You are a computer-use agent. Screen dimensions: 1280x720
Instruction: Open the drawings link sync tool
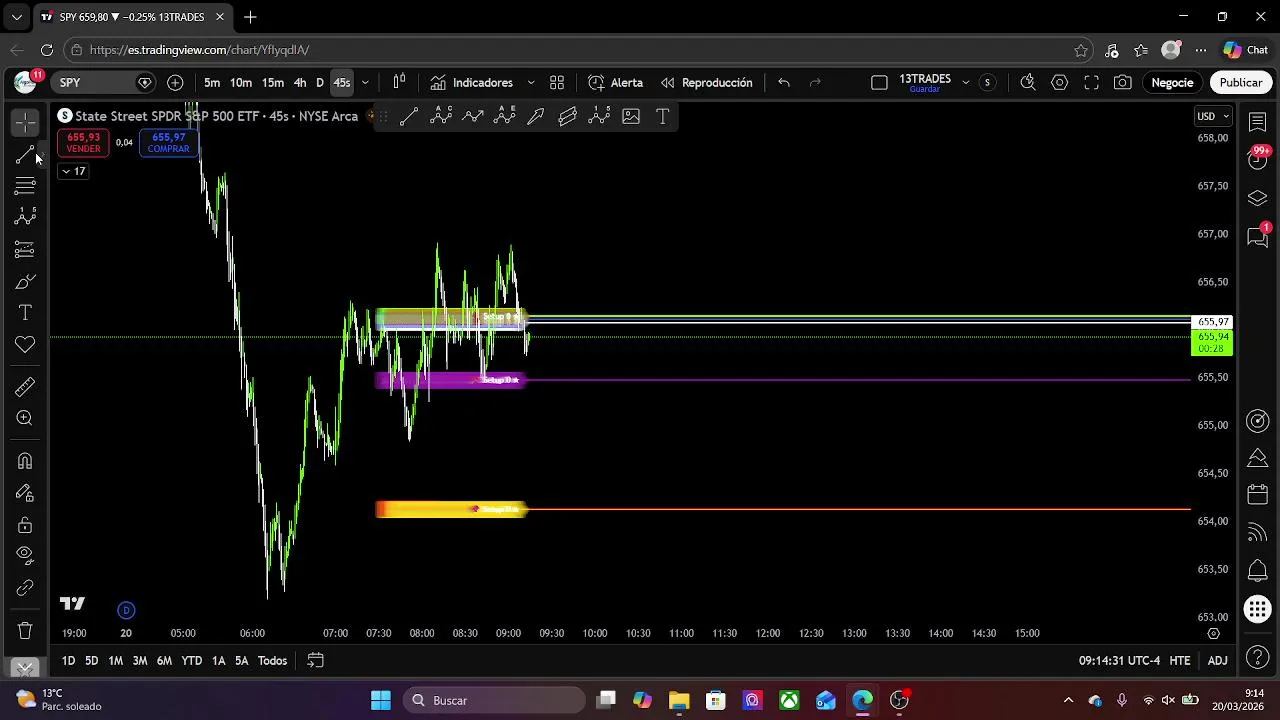pos(25,588)
